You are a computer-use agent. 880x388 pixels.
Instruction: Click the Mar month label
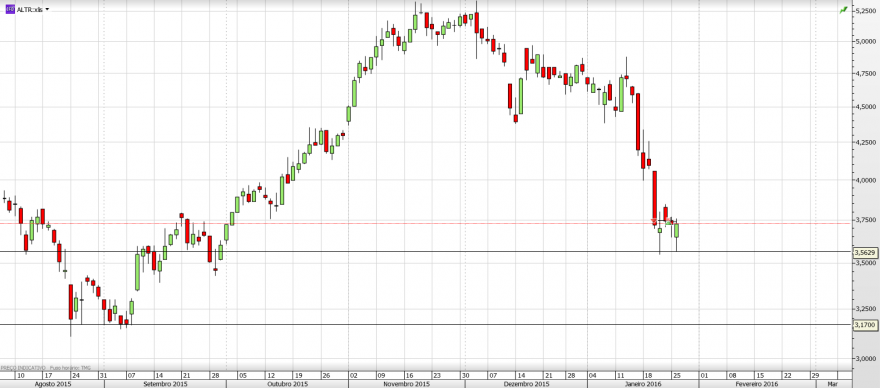coord(832,384)
